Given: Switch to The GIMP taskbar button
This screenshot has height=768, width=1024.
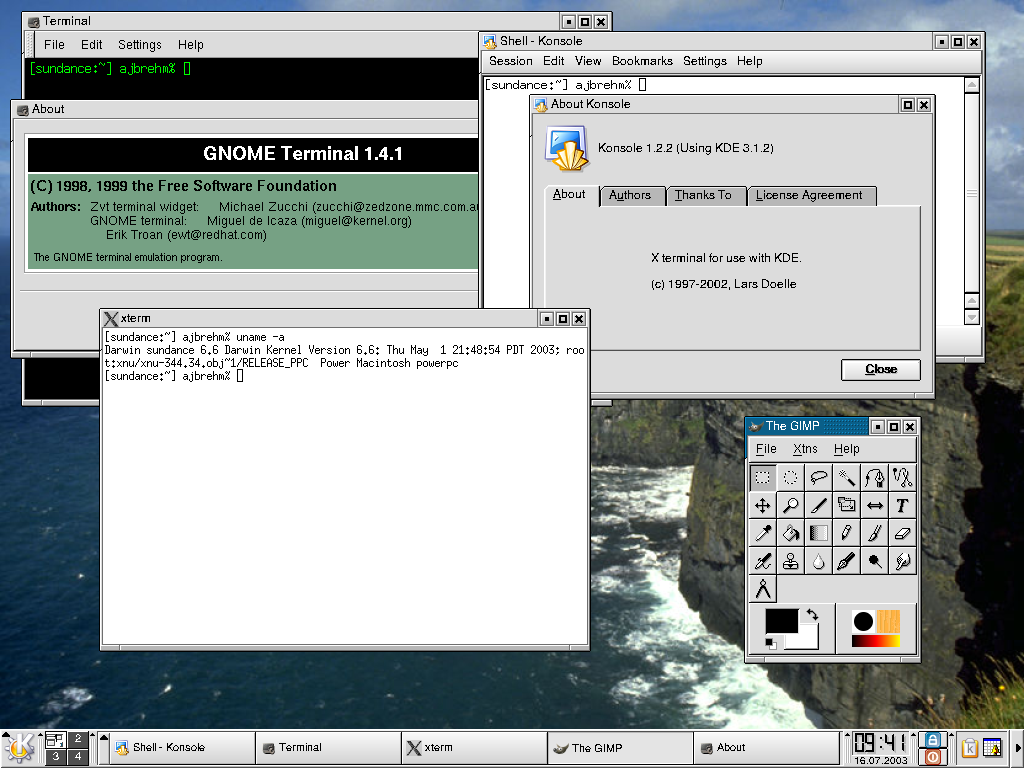Looking at the screenshot, I should tap(620, 748).
